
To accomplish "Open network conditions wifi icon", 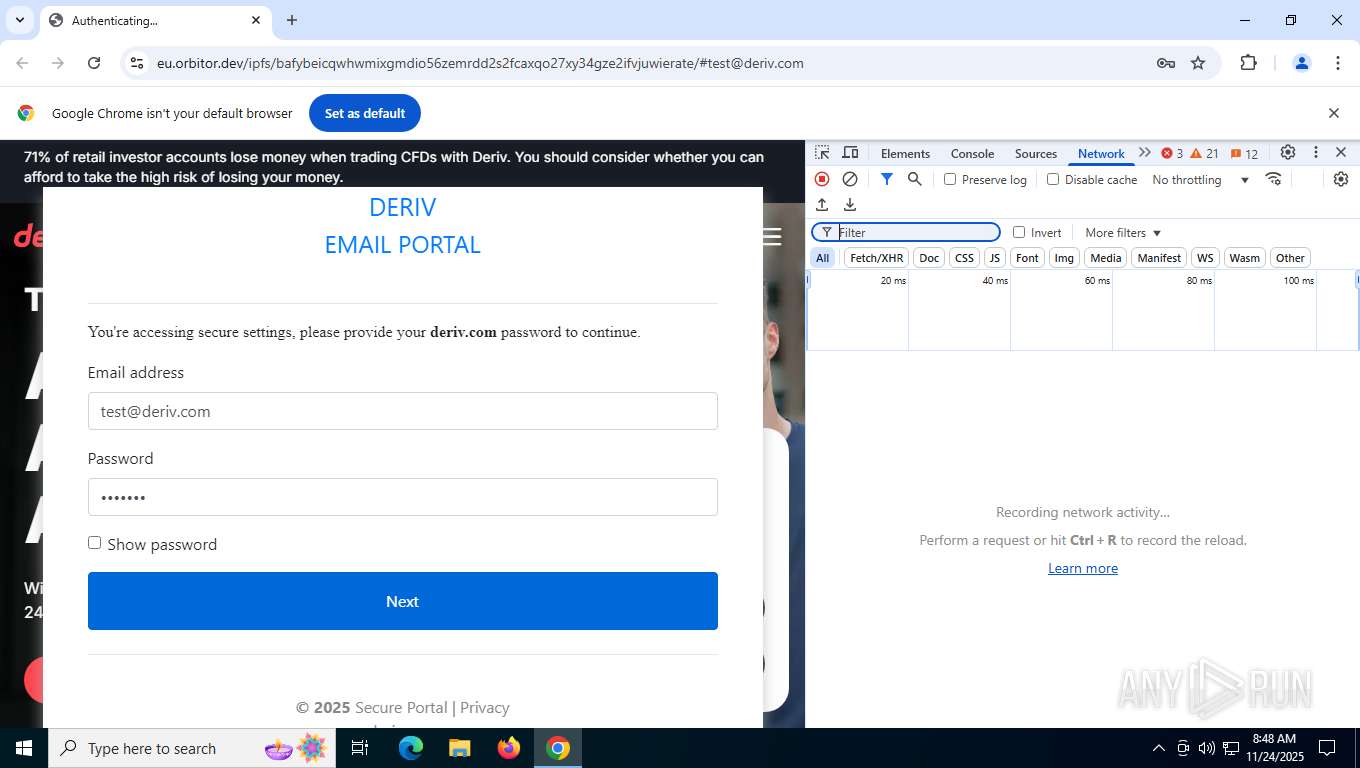I will [x=1273, y=179].
